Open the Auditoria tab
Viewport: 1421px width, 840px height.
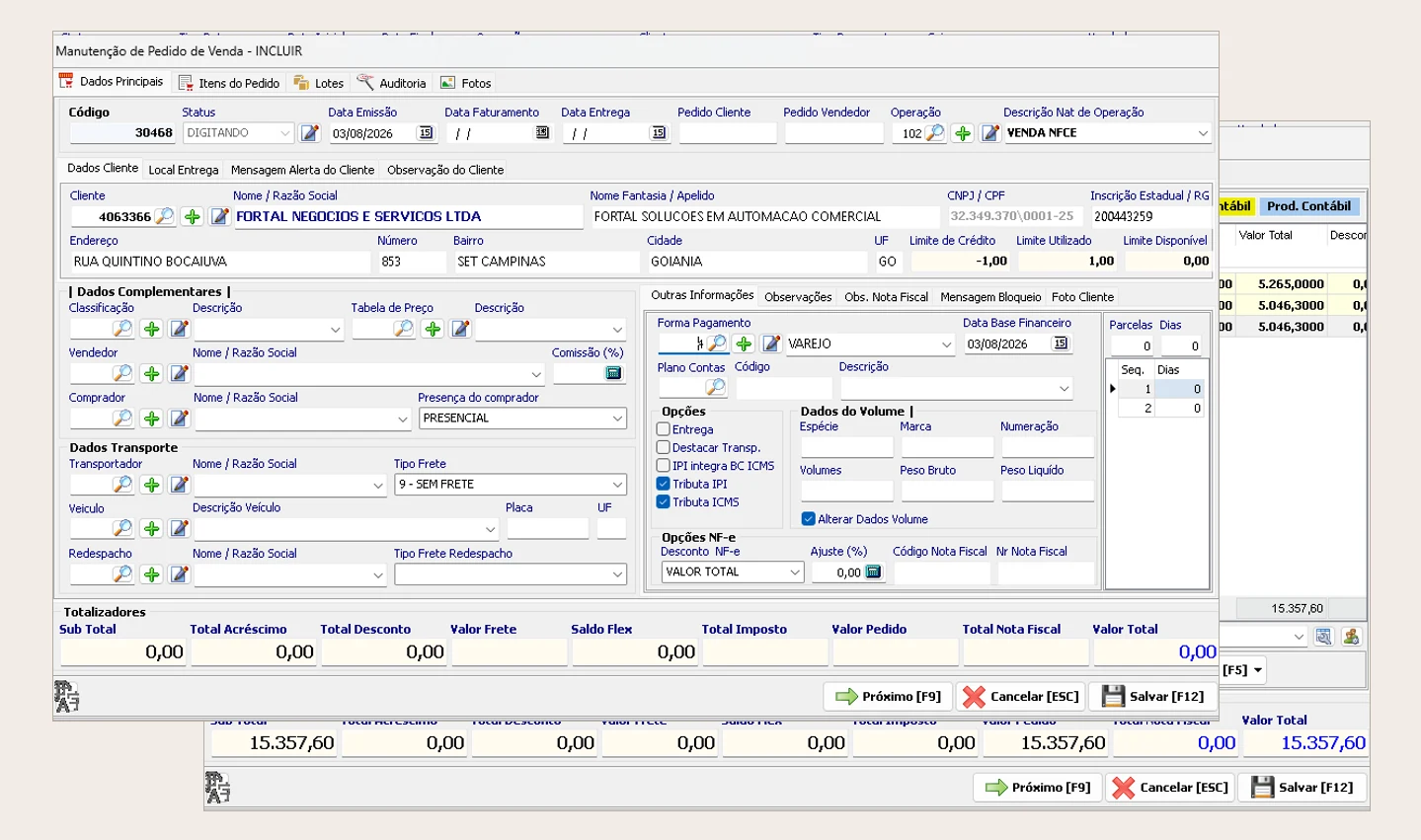click(392, 83)
